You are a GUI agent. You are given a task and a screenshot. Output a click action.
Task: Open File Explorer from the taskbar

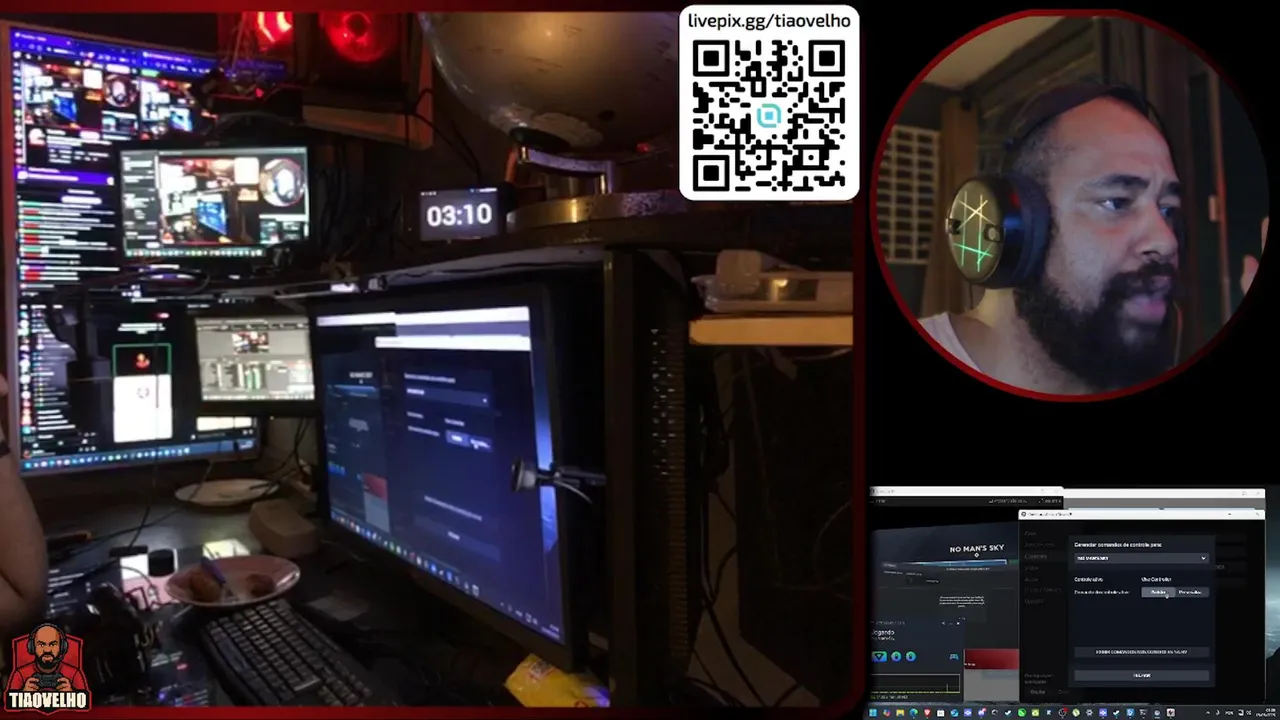point(900,713)
